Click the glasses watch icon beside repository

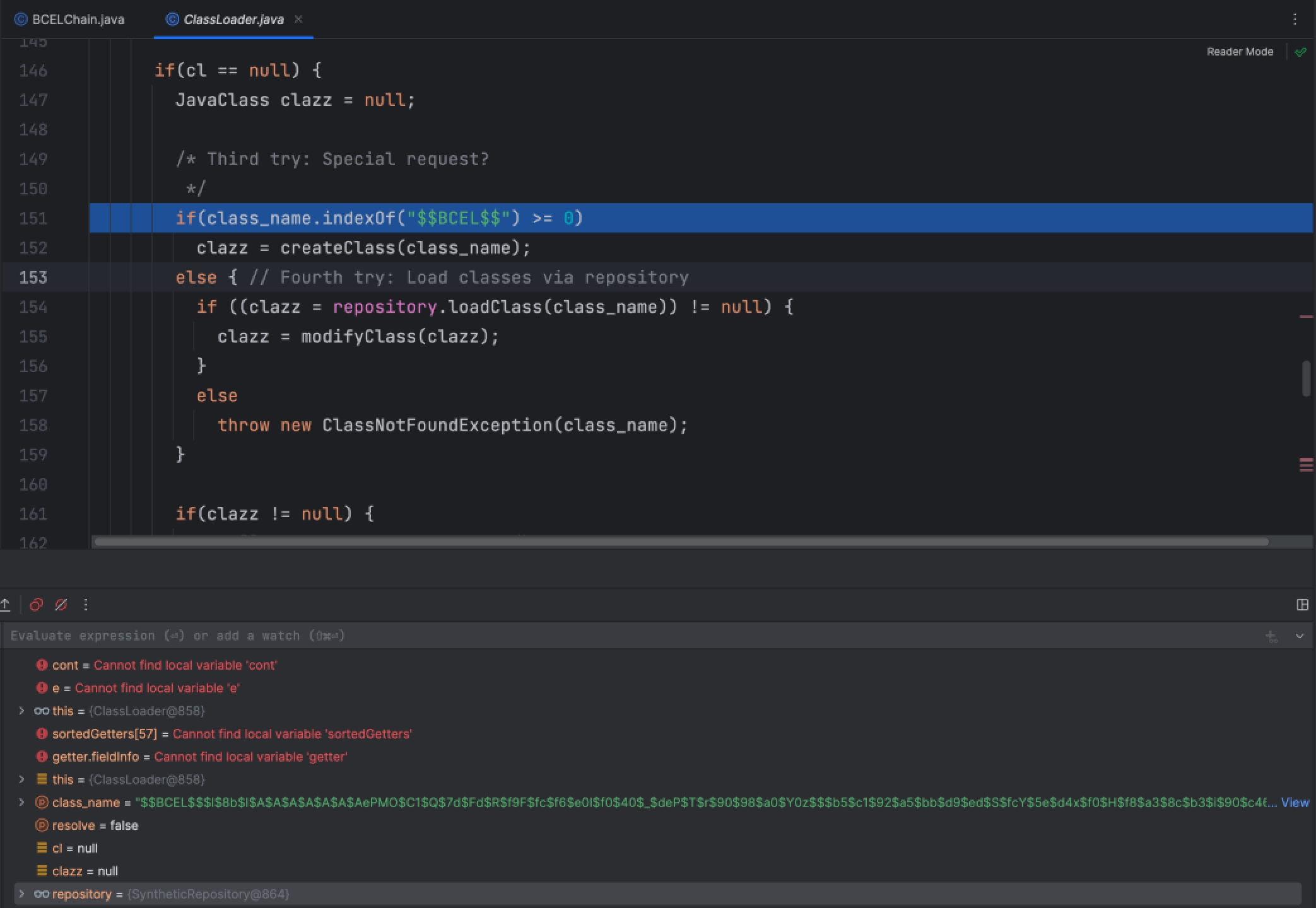click(x=42, y=894)
